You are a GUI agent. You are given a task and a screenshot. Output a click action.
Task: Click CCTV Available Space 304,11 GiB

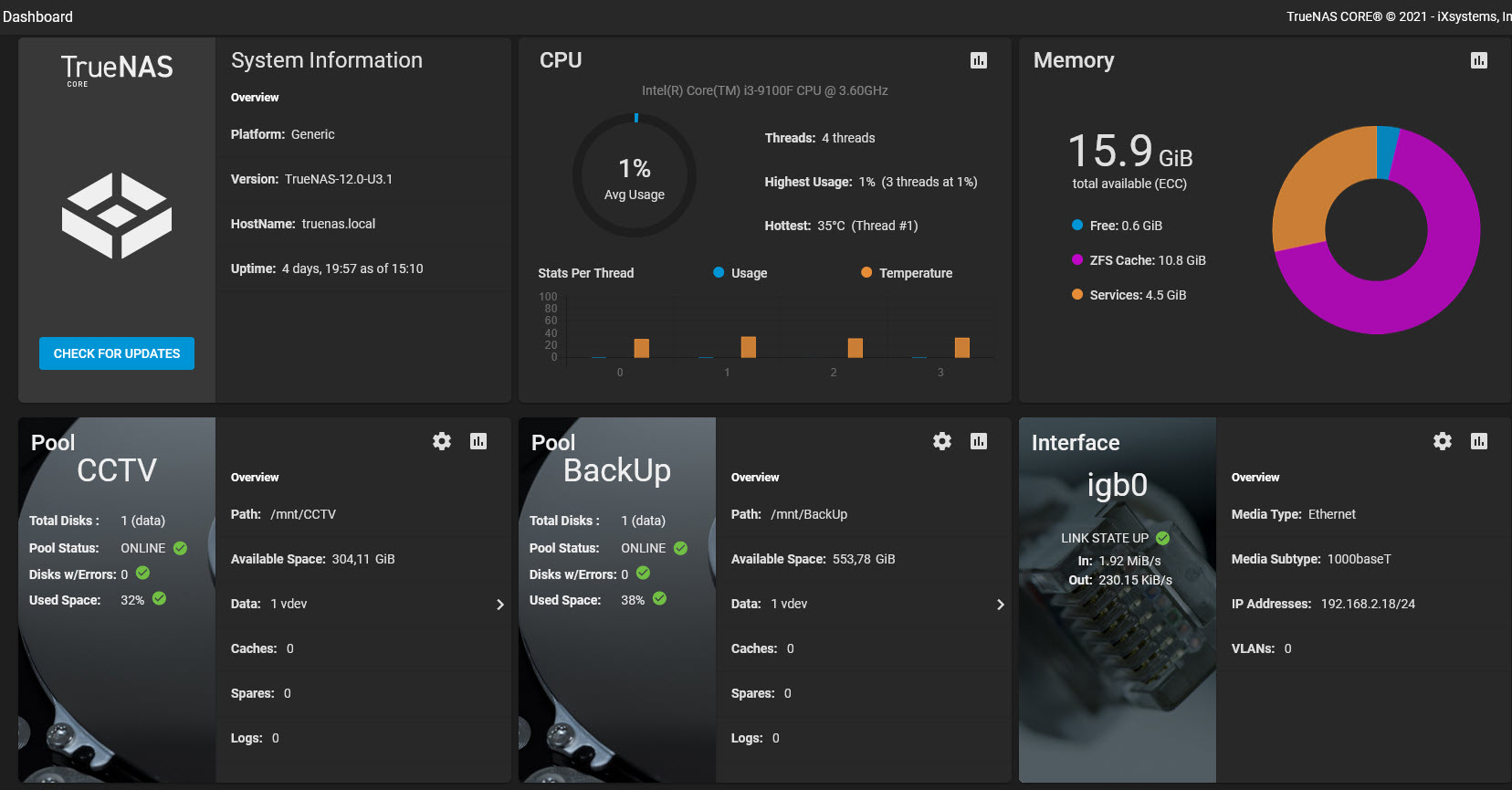[x=313, y=559]
